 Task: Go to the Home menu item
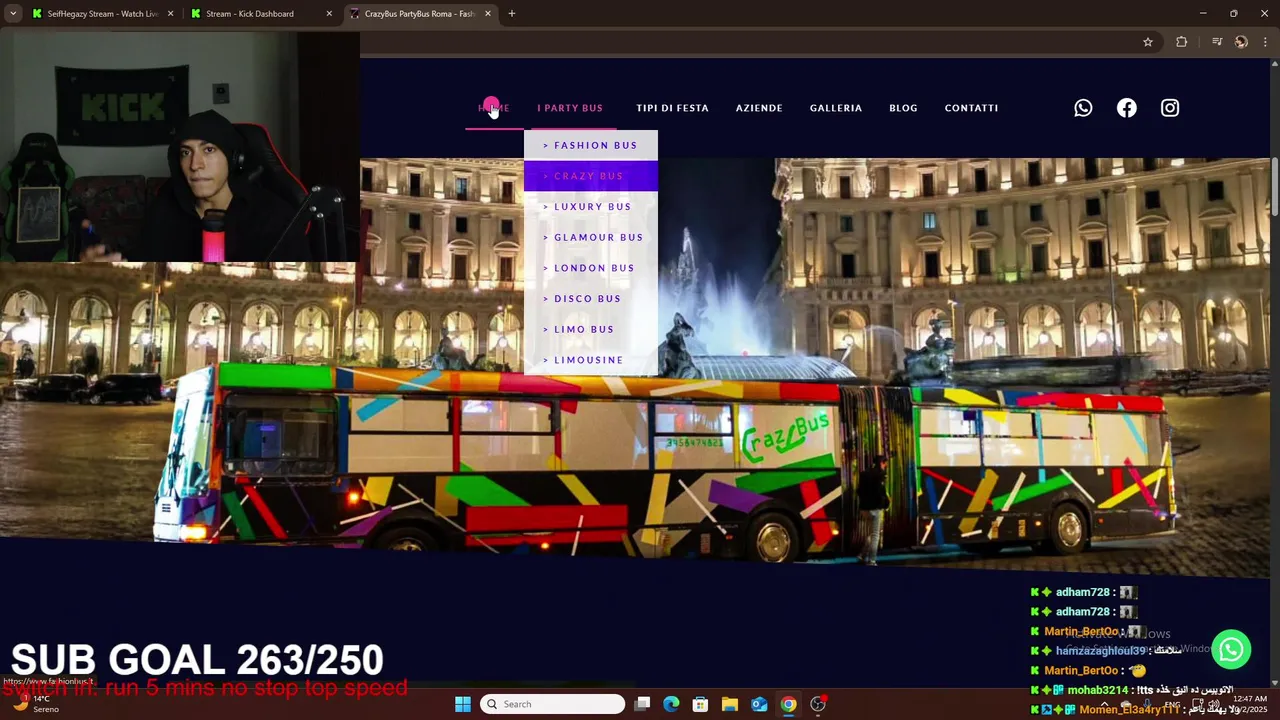[x=494, y=108]
